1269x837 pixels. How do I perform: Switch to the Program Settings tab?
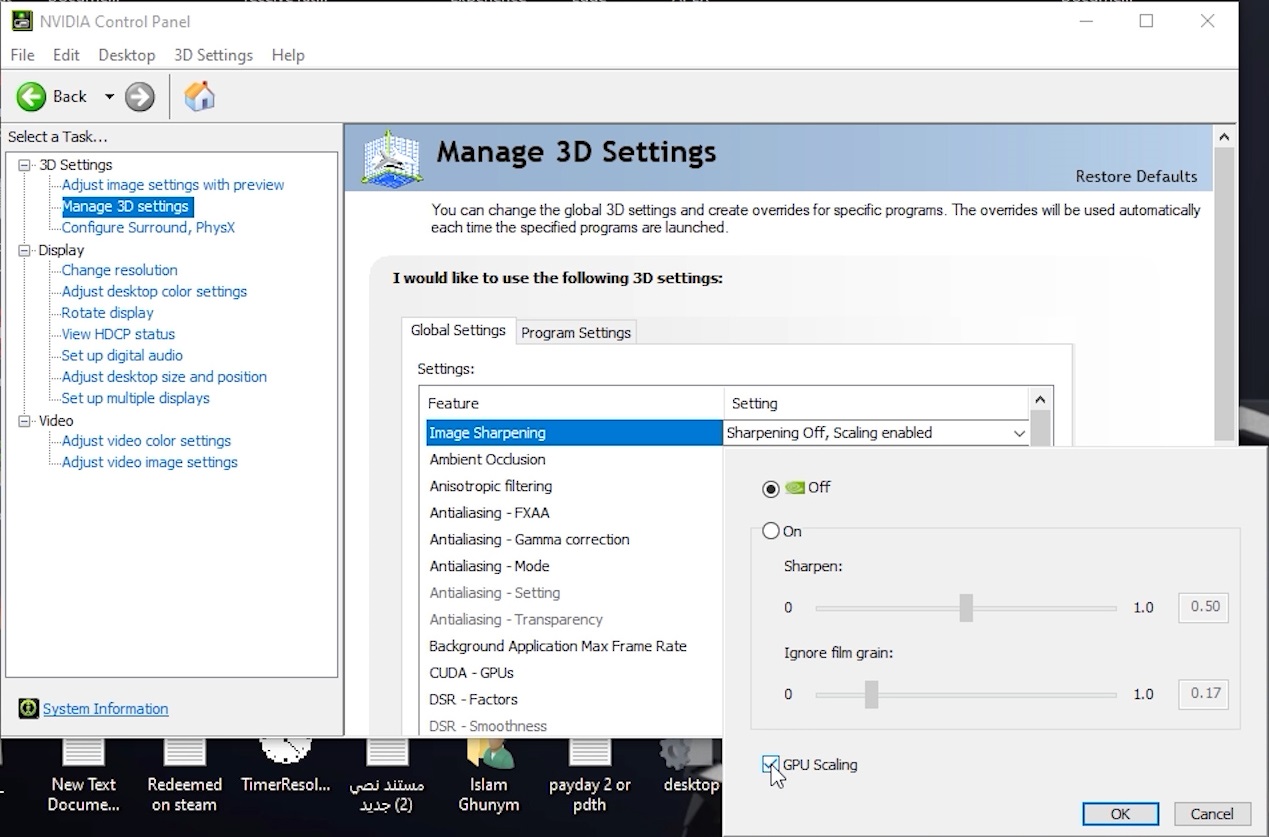[576, 332]
